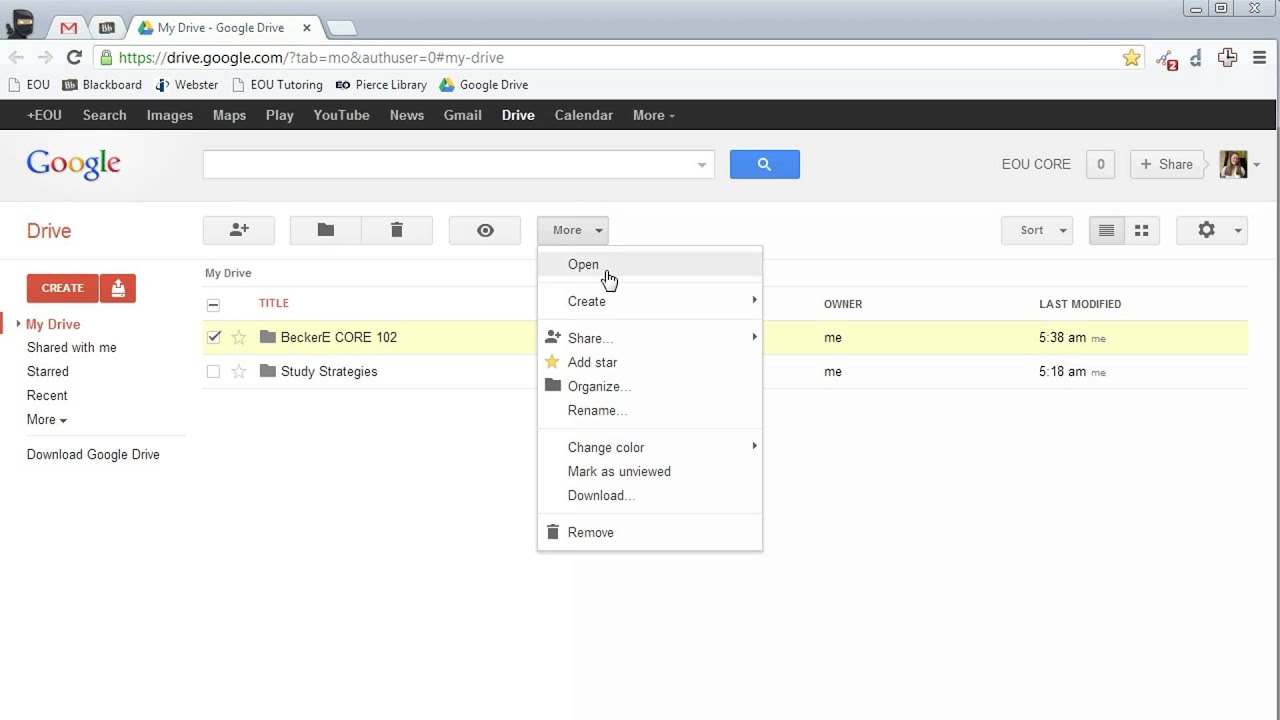The height and width of the screenshot is (720, 1280).
Task: Select Mark as unviewed menu item
Action: click(x=650, y=471)
